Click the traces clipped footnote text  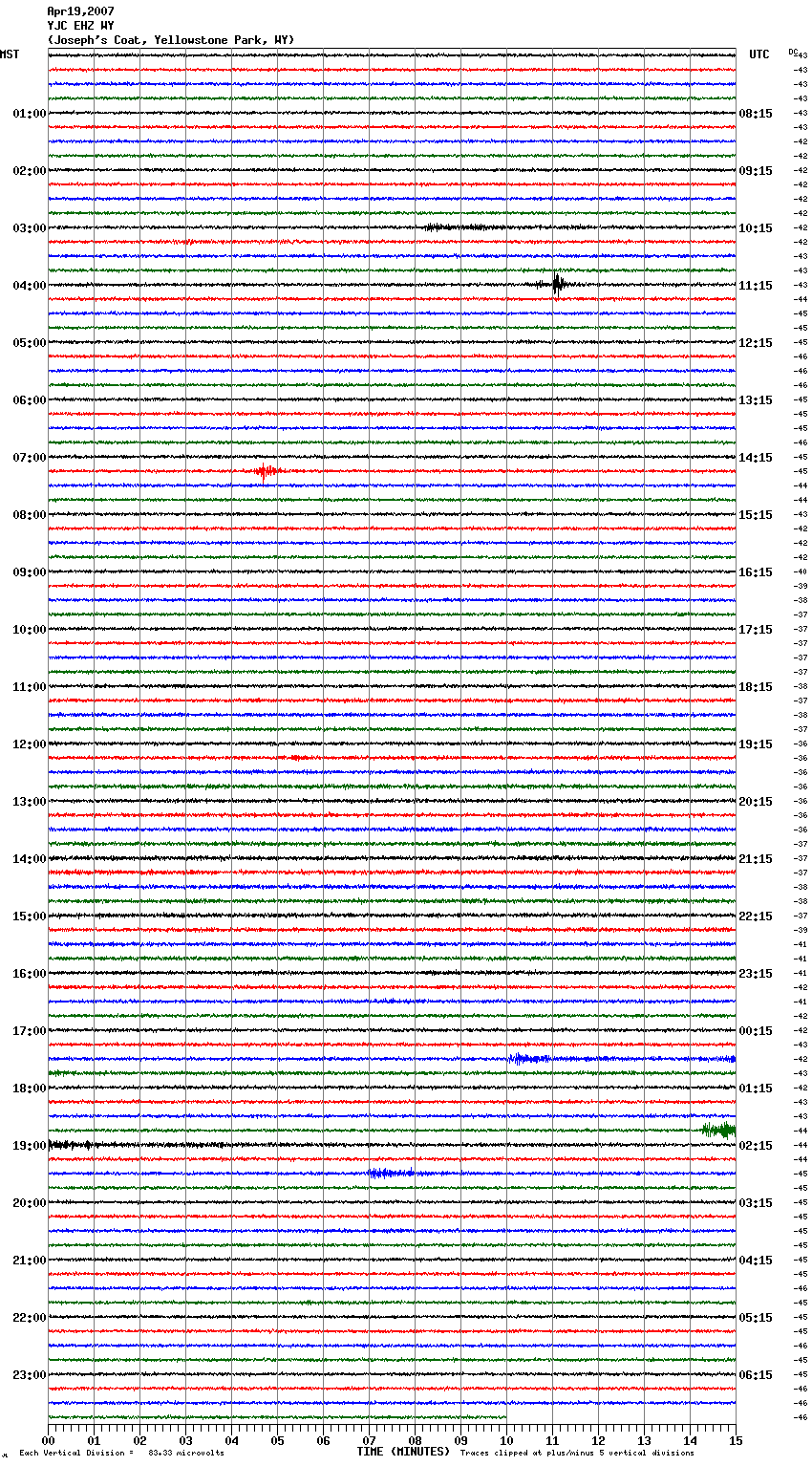tap(577, 1454)
